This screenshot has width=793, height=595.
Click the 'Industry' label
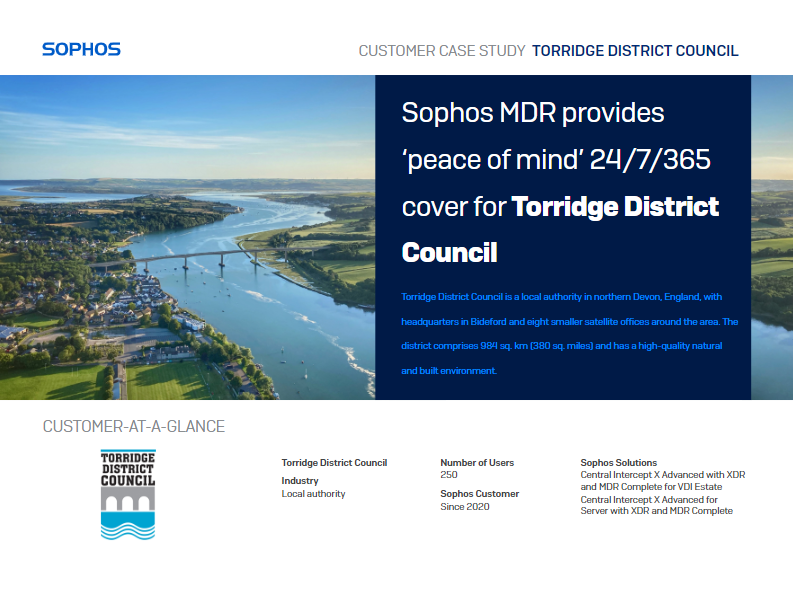[x=300, y=481]
